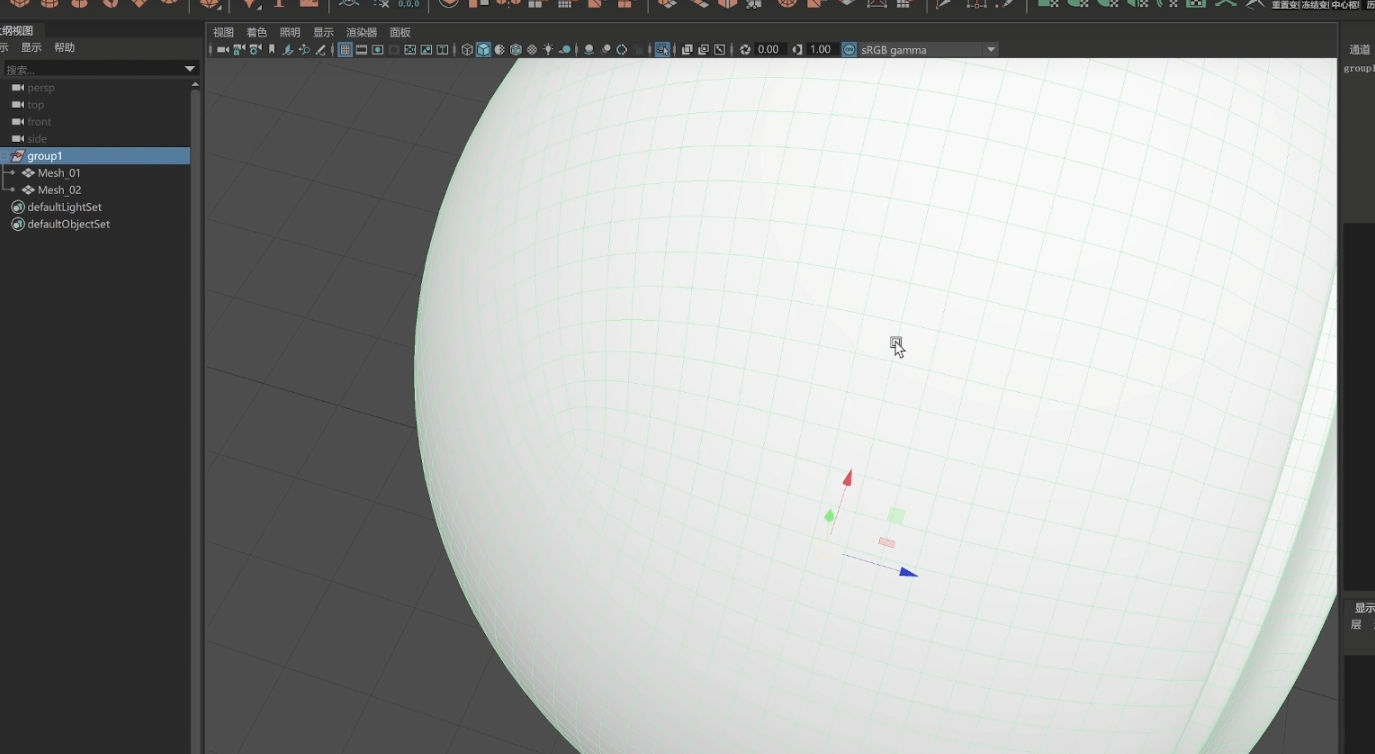Click the Exposure reset icon
The width and height of the screenshot is (1375, 754).
745,49
